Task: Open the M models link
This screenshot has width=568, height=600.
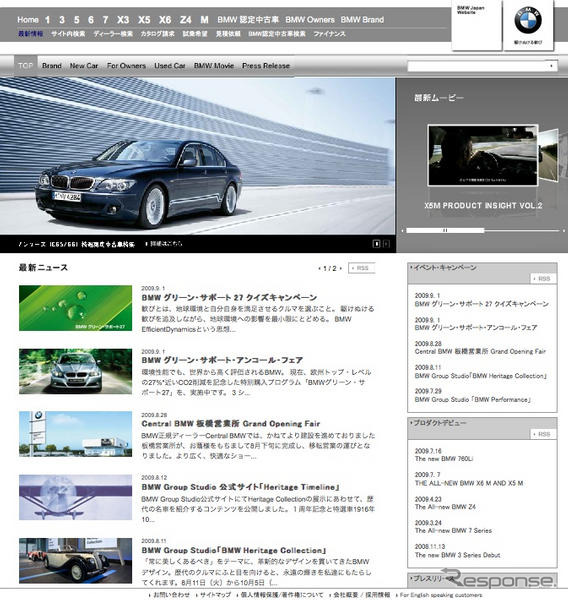Action: point(204,20)
